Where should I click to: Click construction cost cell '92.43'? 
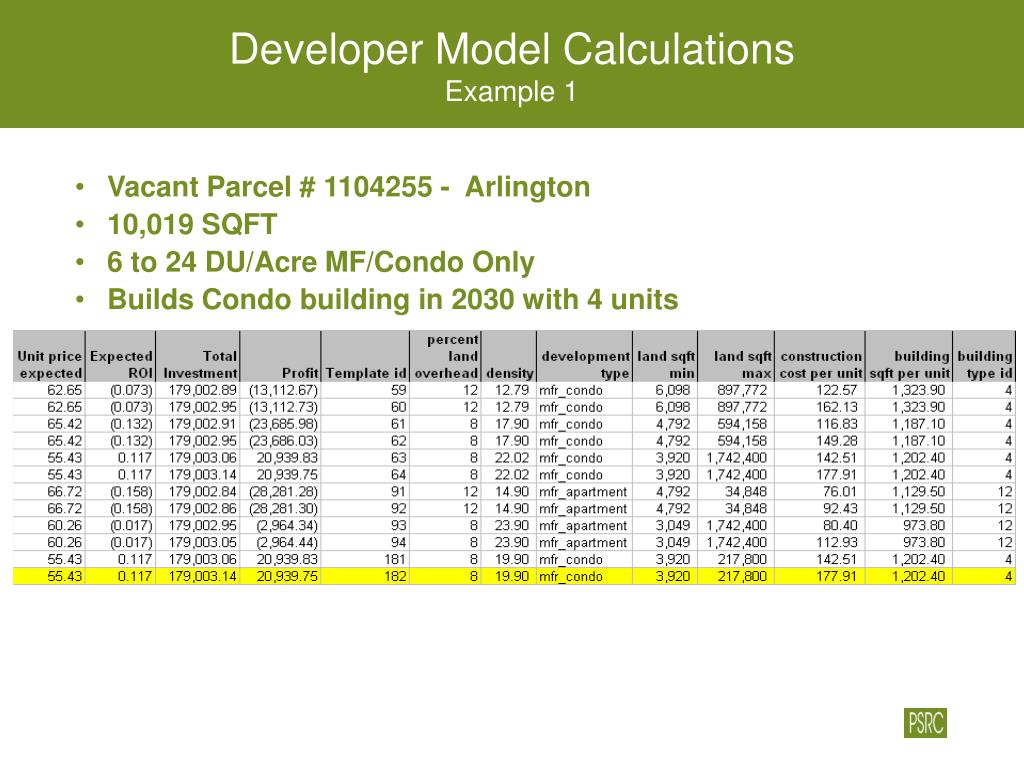820,509
